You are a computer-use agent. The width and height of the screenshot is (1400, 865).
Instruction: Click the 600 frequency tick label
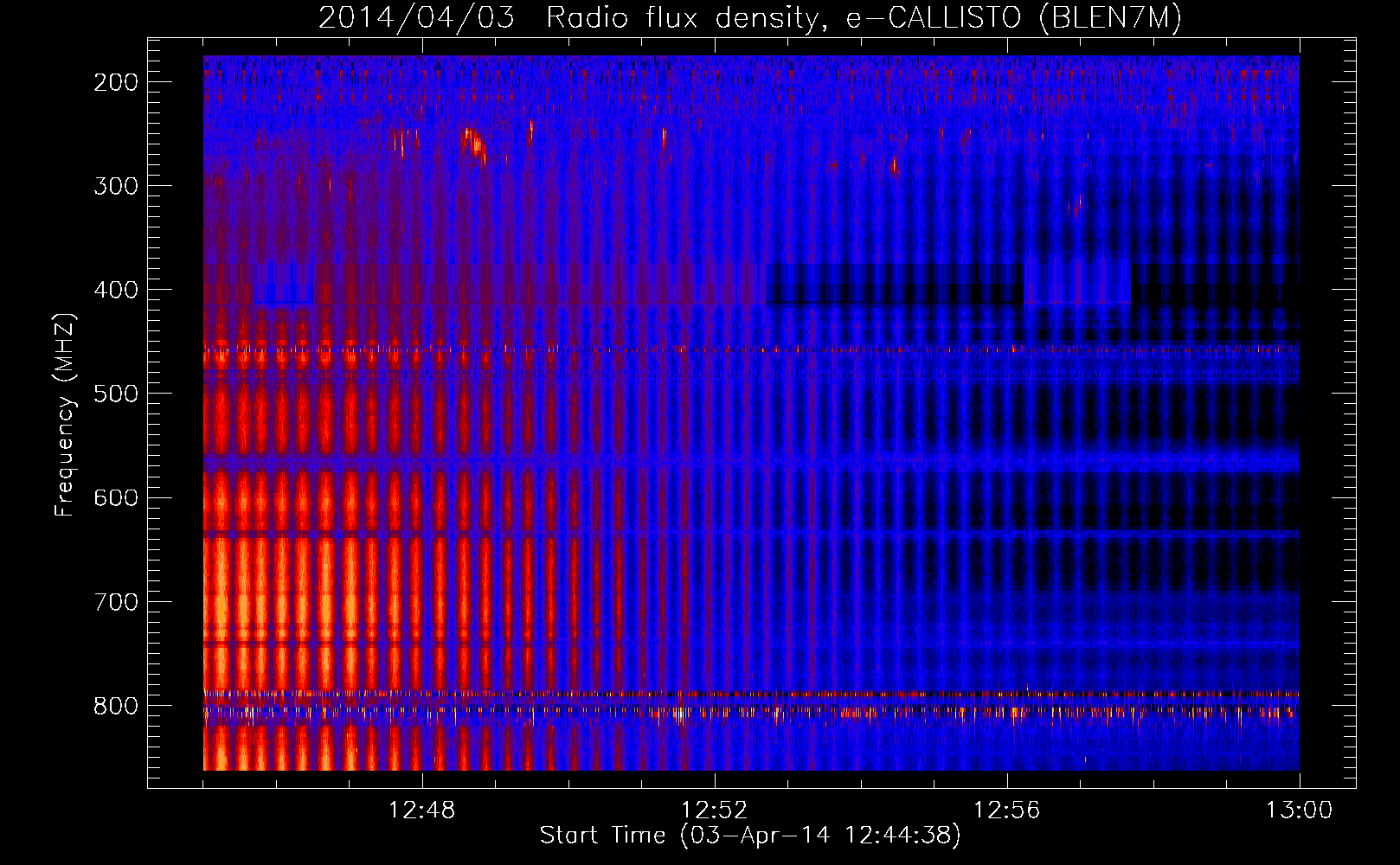(x=116, y=497)
